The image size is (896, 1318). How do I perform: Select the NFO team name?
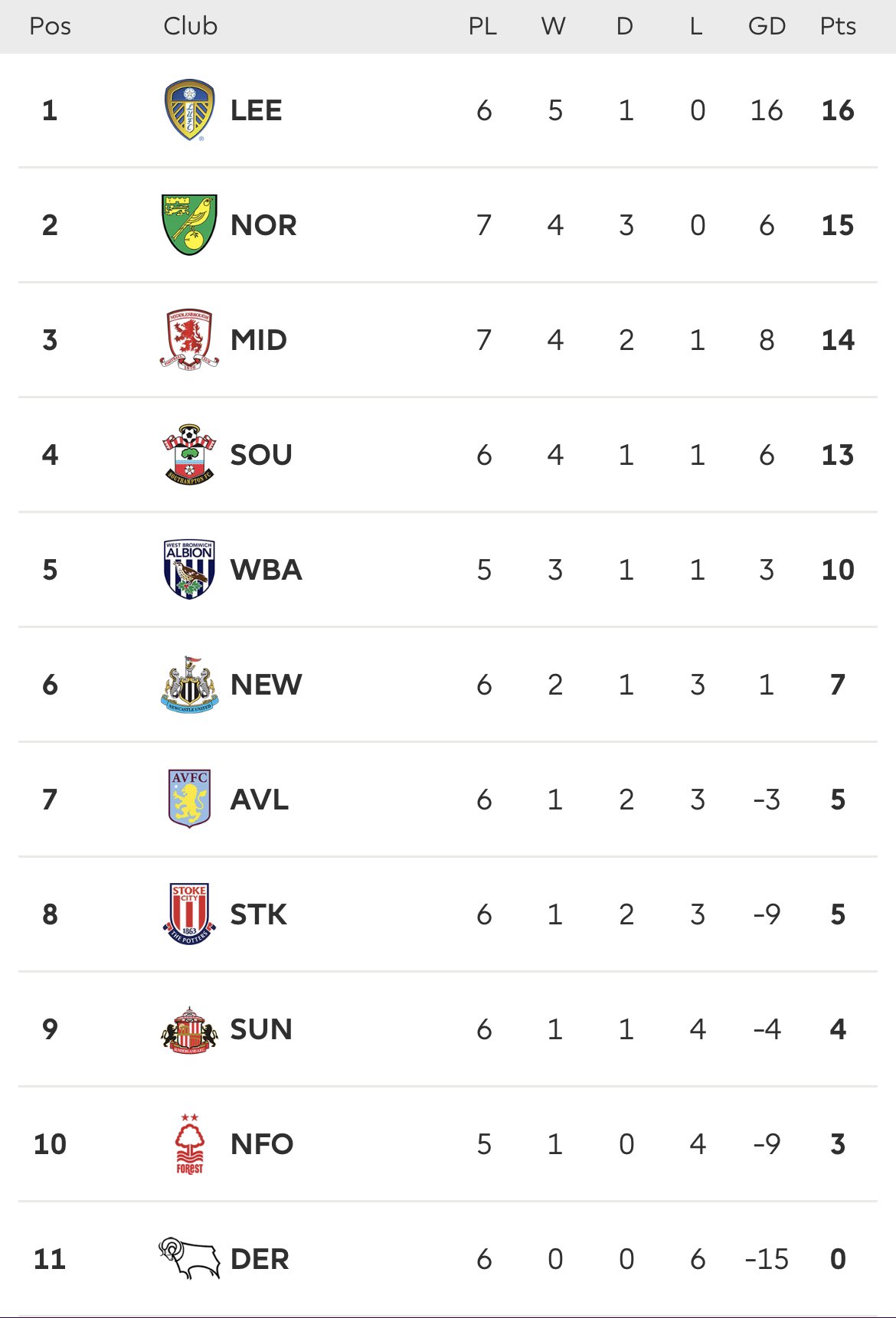pyautogui.click(x=262, y=1144)
